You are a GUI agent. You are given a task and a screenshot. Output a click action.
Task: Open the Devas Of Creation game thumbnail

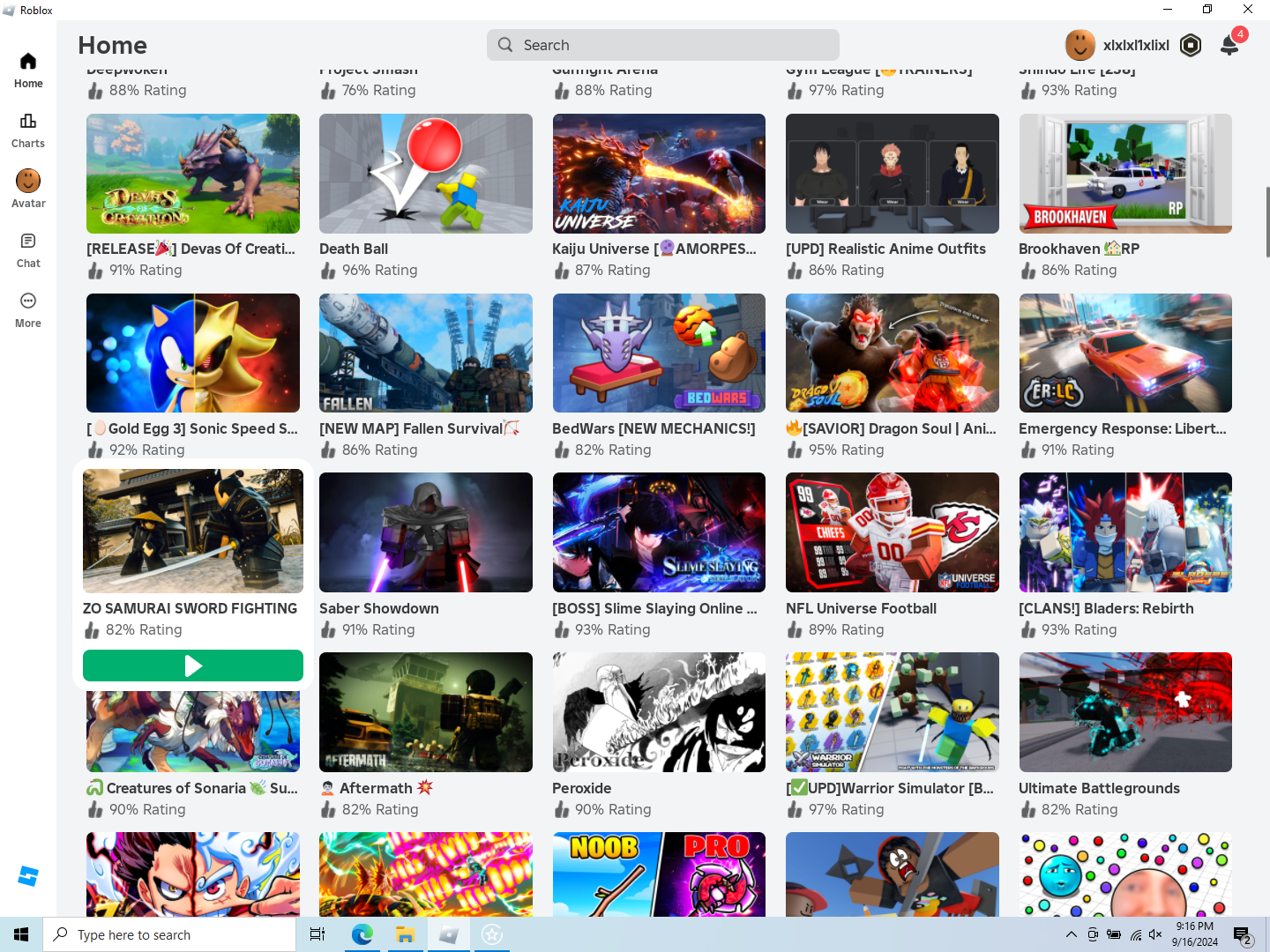193,174
